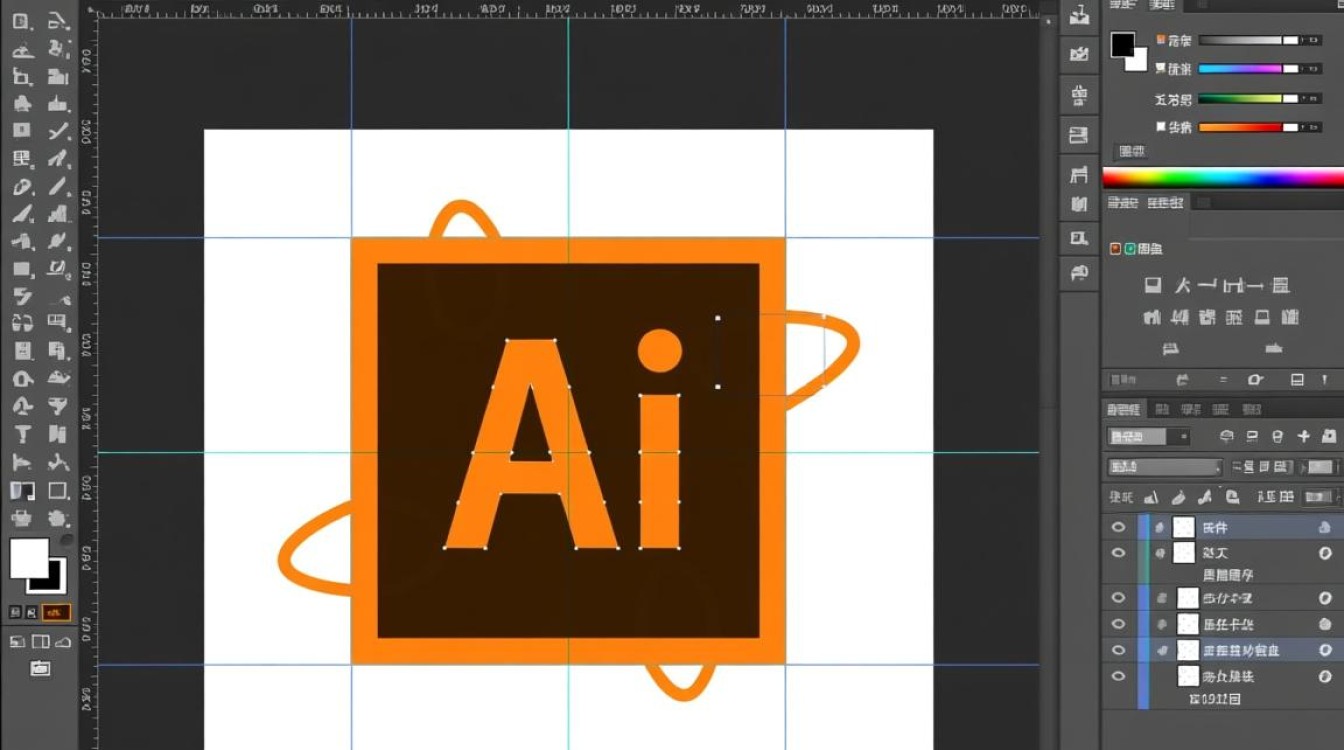This screenshot has height=750, width=1344.
Task: Click the small button below the color sliders
Action: [x=1131, y=151]
